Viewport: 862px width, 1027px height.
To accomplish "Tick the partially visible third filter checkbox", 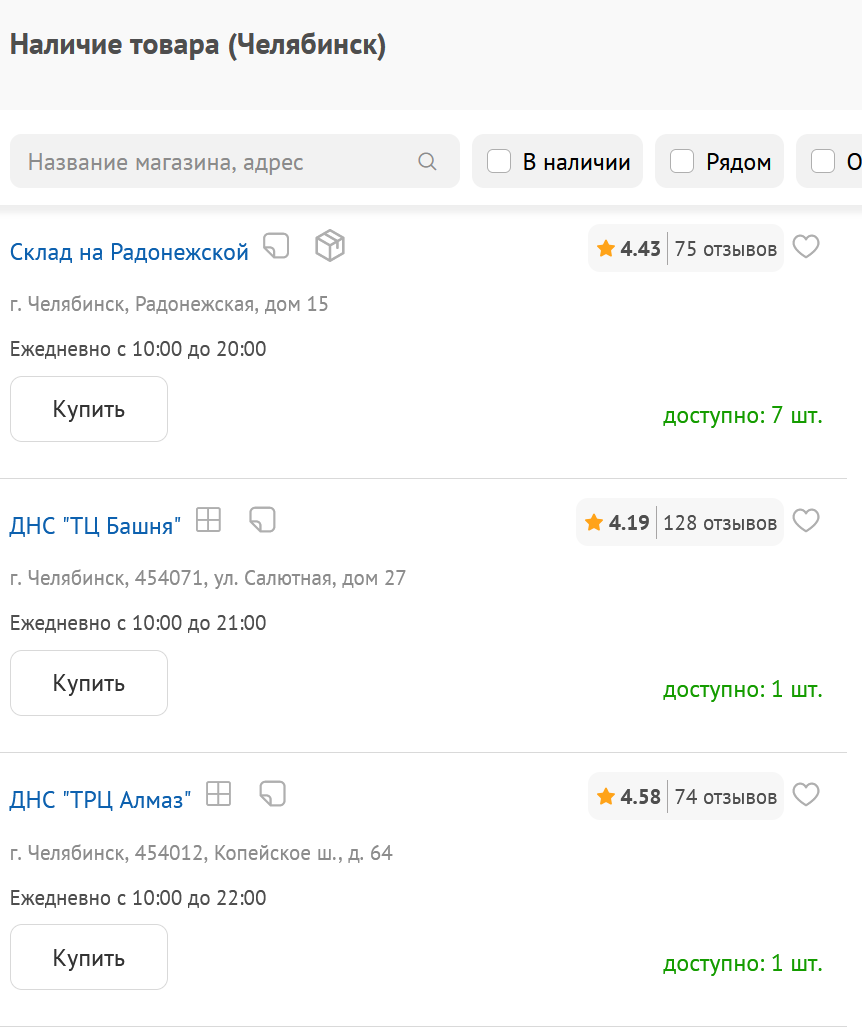I will 823,161.
